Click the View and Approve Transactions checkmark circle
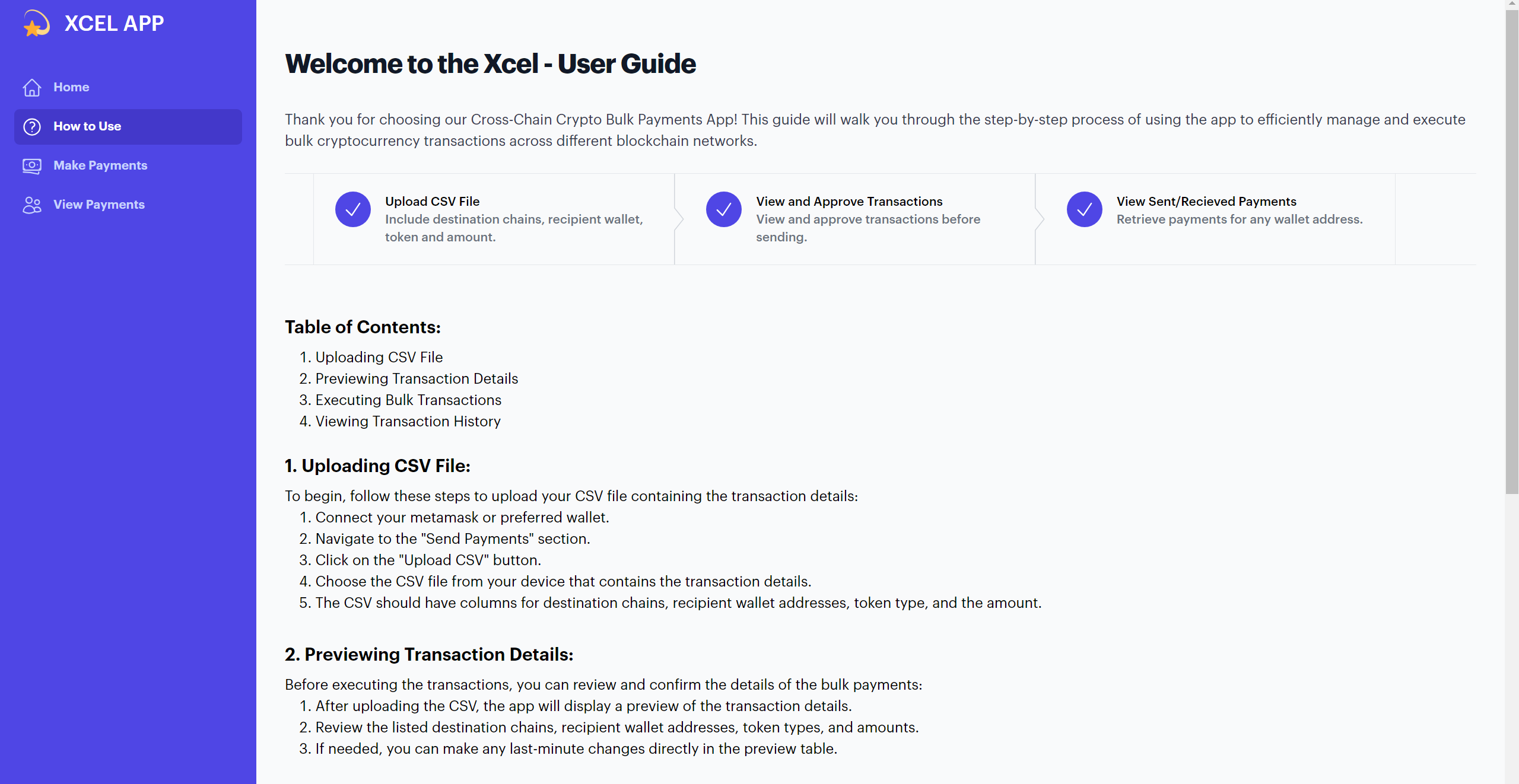Screen dimensions: 1519x784 click(x=724, y=209)
